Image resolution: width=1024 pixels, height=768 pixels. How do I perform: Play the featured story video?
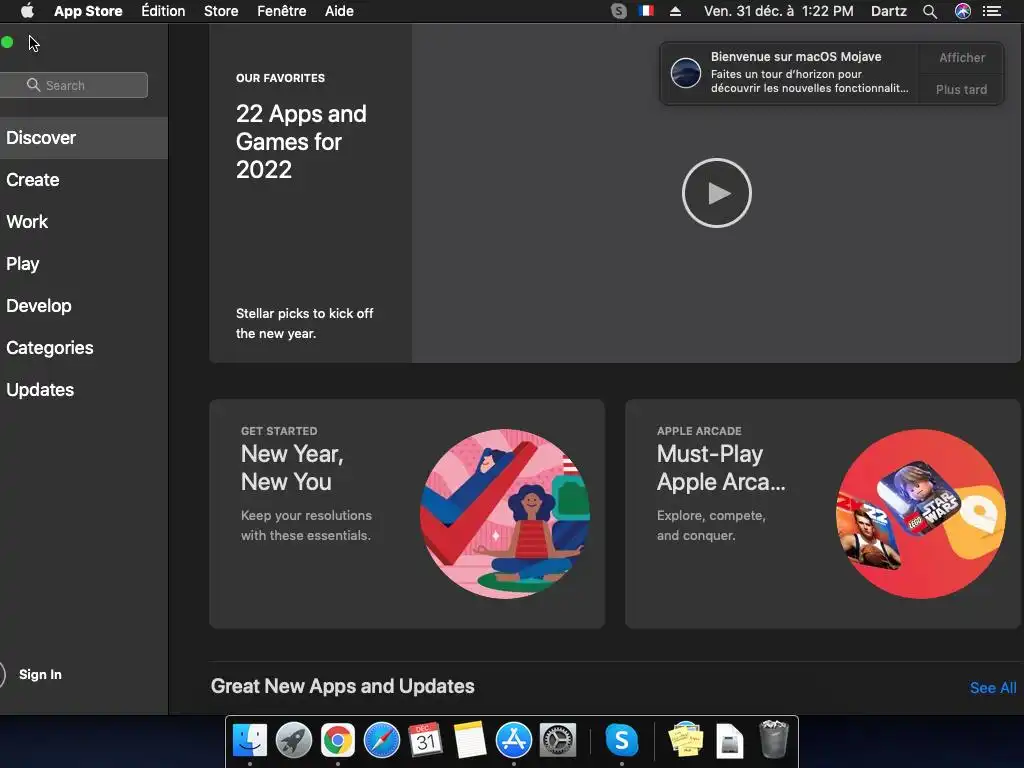(716, 193)
